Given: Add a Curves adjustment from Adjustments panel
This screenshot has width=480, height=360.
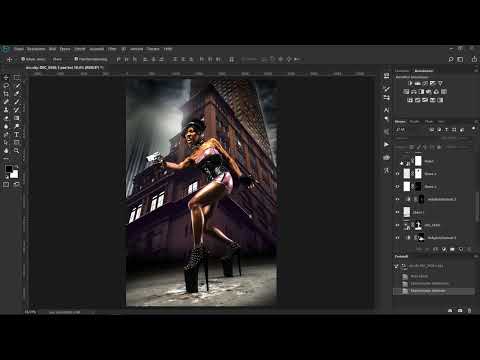Looking at the screenshot, I should point(425,83).
